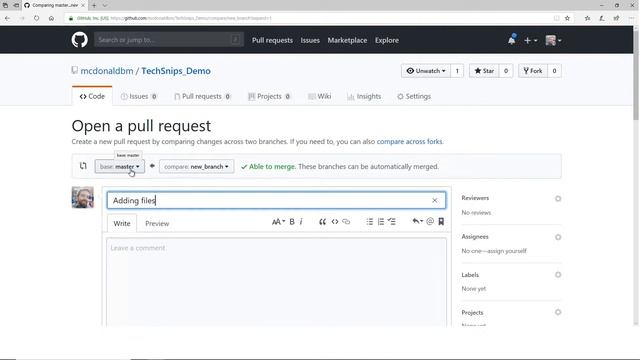Open the Unwatch dropdown
Screen dimensions: 640x360
point(426,71)
